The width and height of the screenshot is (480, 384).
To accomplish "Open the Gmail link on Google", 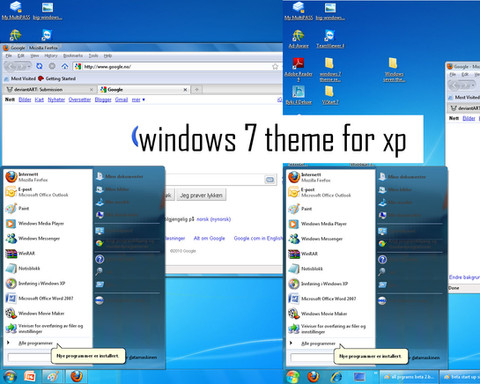I will [121, 100].
